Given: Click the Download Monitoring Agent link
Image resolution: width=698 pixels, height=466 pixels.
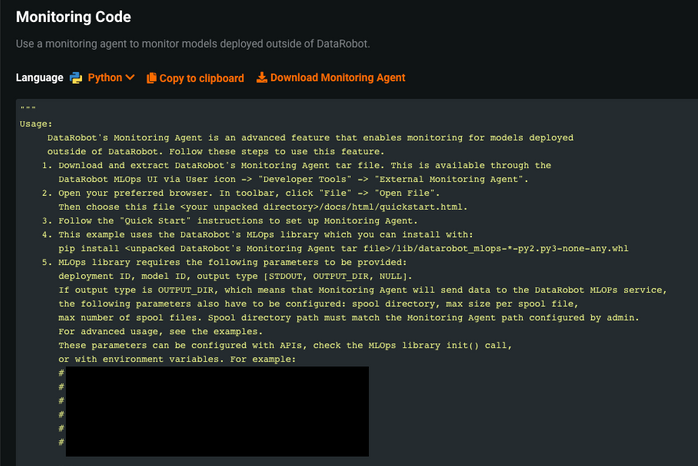Looking at the screenshot, I should click(337, 77).
